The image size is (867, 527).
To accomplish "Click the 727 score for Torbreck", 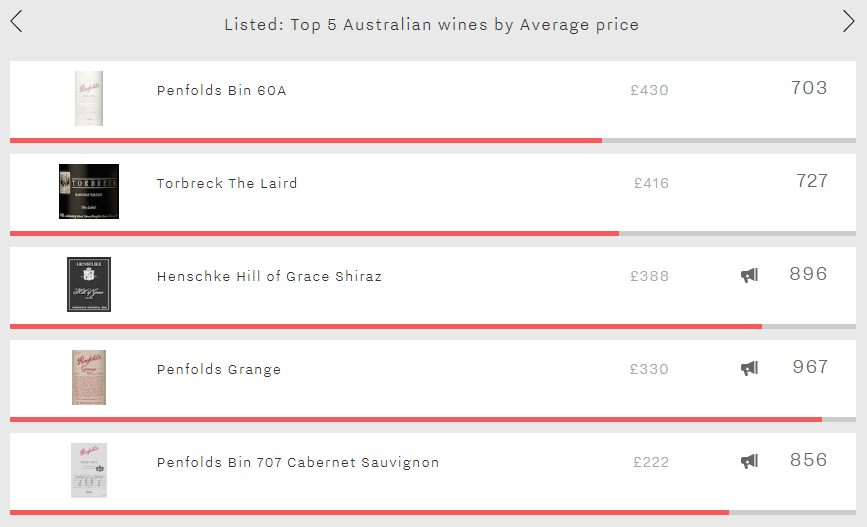I will 812,181.
